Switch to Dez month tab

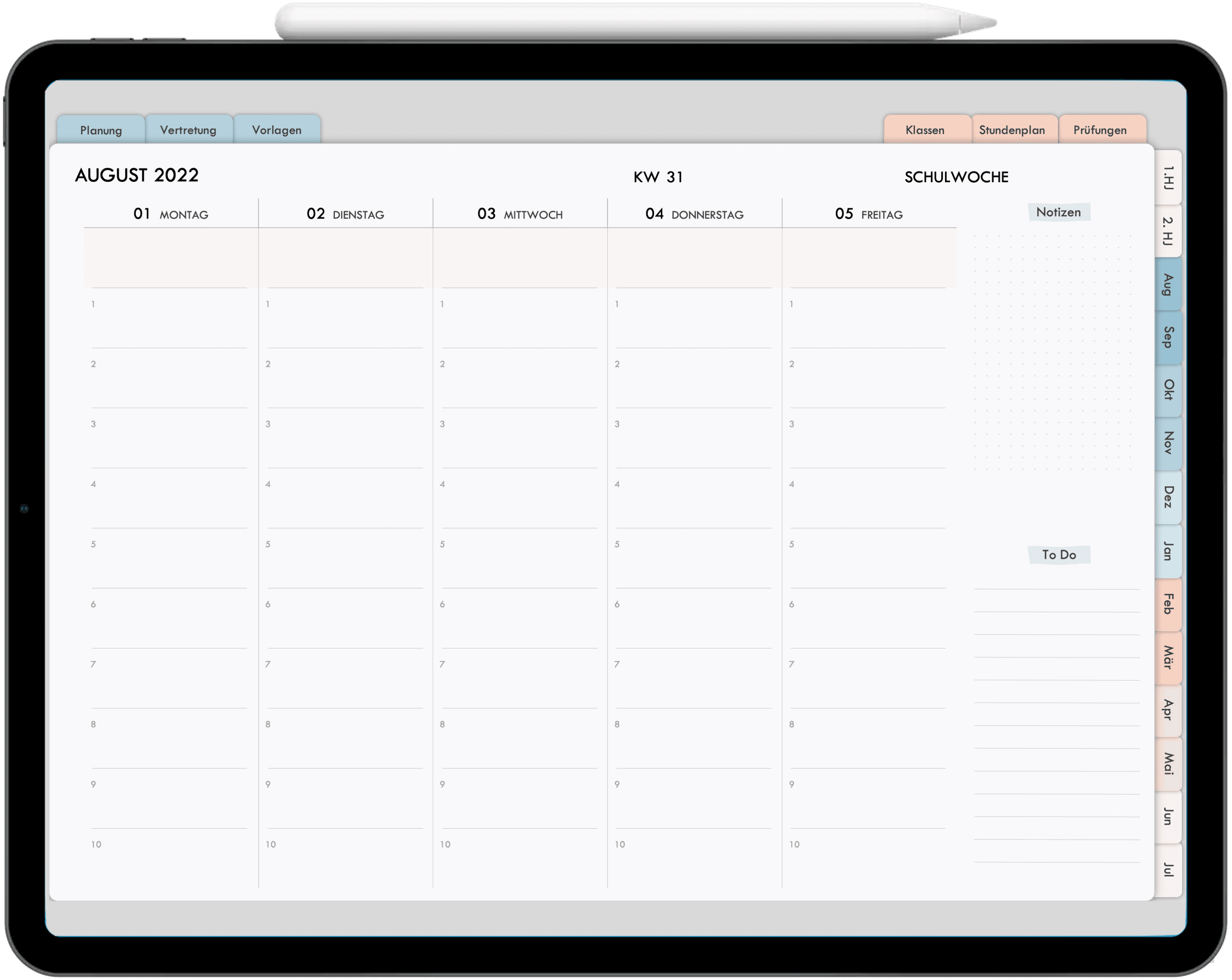point(1169,497)
